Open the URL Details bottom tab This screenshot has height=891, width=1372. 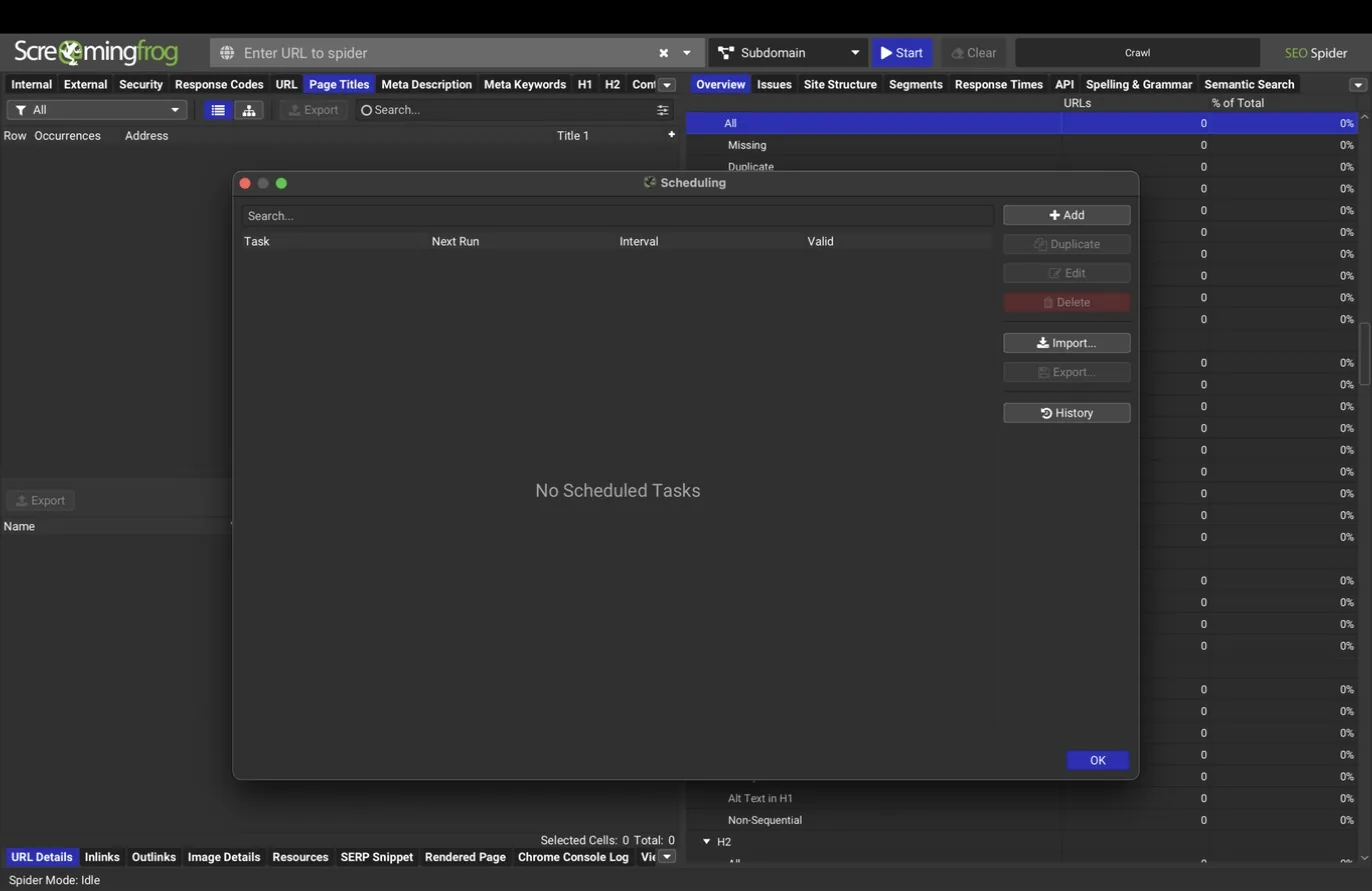click(41, 857)
